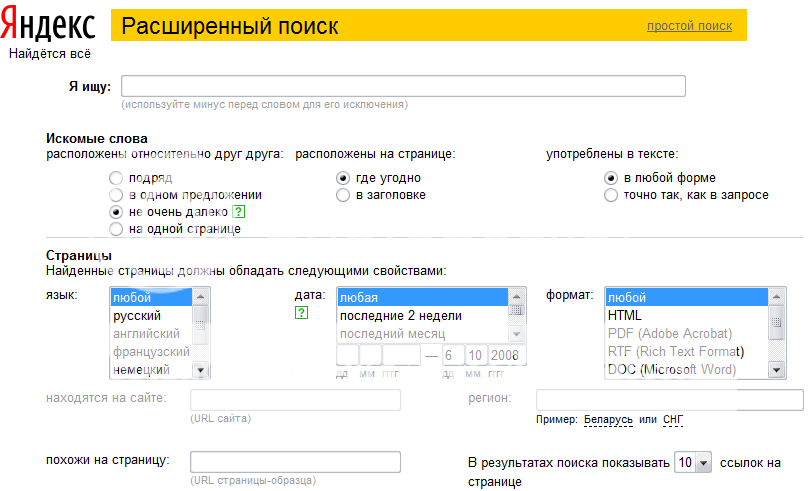Enable 'точно так, как в запросе' option
This screenshot has width=809, height=491.
tap(611, 195)
